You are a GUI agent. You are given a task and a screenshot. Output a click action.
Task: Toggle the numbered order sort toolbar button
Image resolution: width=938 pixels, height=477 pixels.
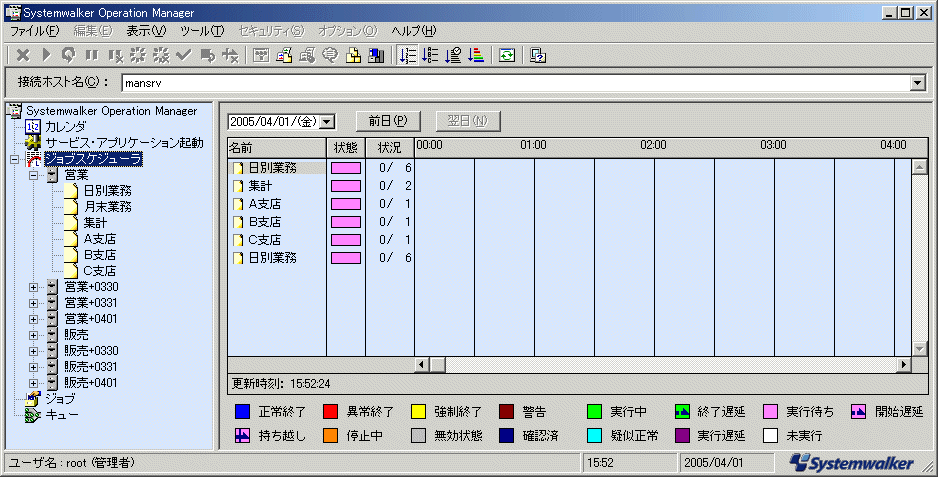tap(407, 56)
